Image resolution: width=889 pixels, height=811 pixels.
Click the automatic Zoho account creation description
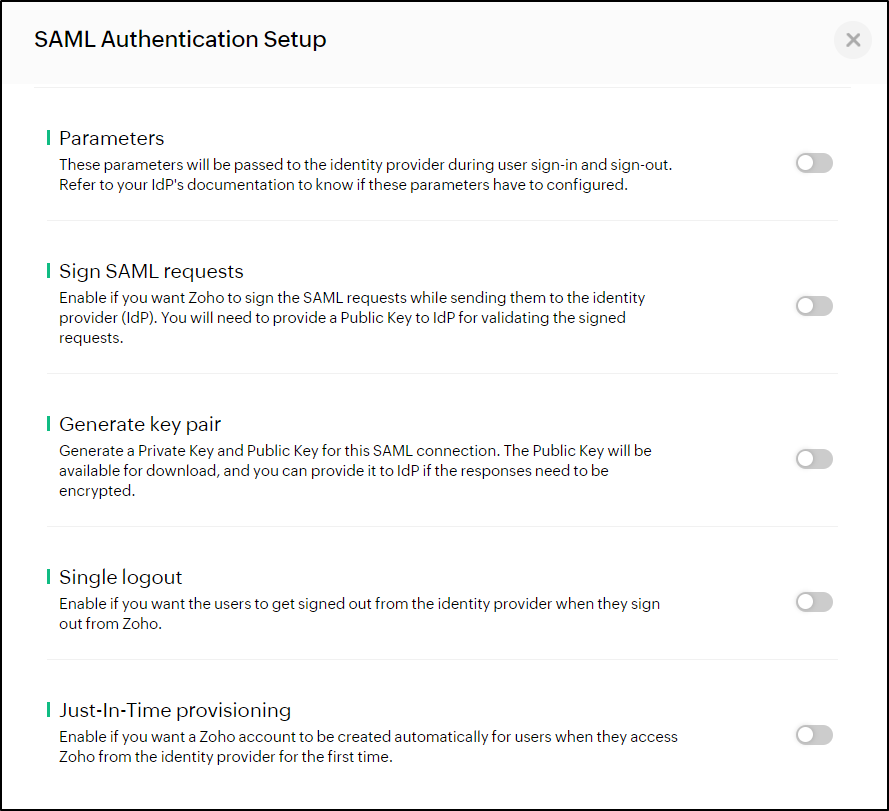click(x=368, y=746)
